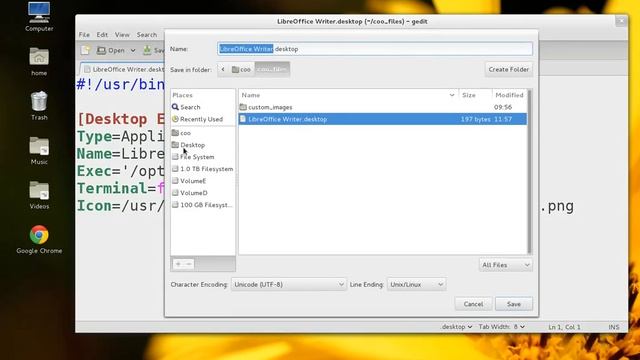Open the gedit Edit menu
This screenshot has width=640, height=360.
tap(102, 35)
